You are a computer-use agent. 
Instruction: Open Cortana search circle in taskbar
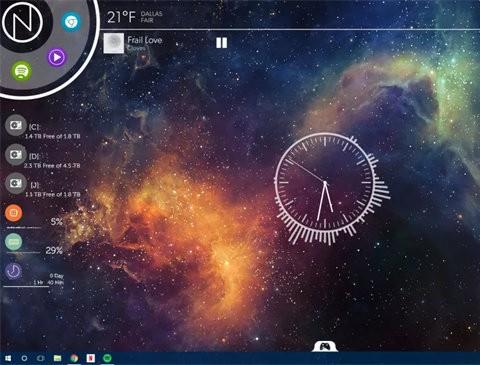pos(24,358)
